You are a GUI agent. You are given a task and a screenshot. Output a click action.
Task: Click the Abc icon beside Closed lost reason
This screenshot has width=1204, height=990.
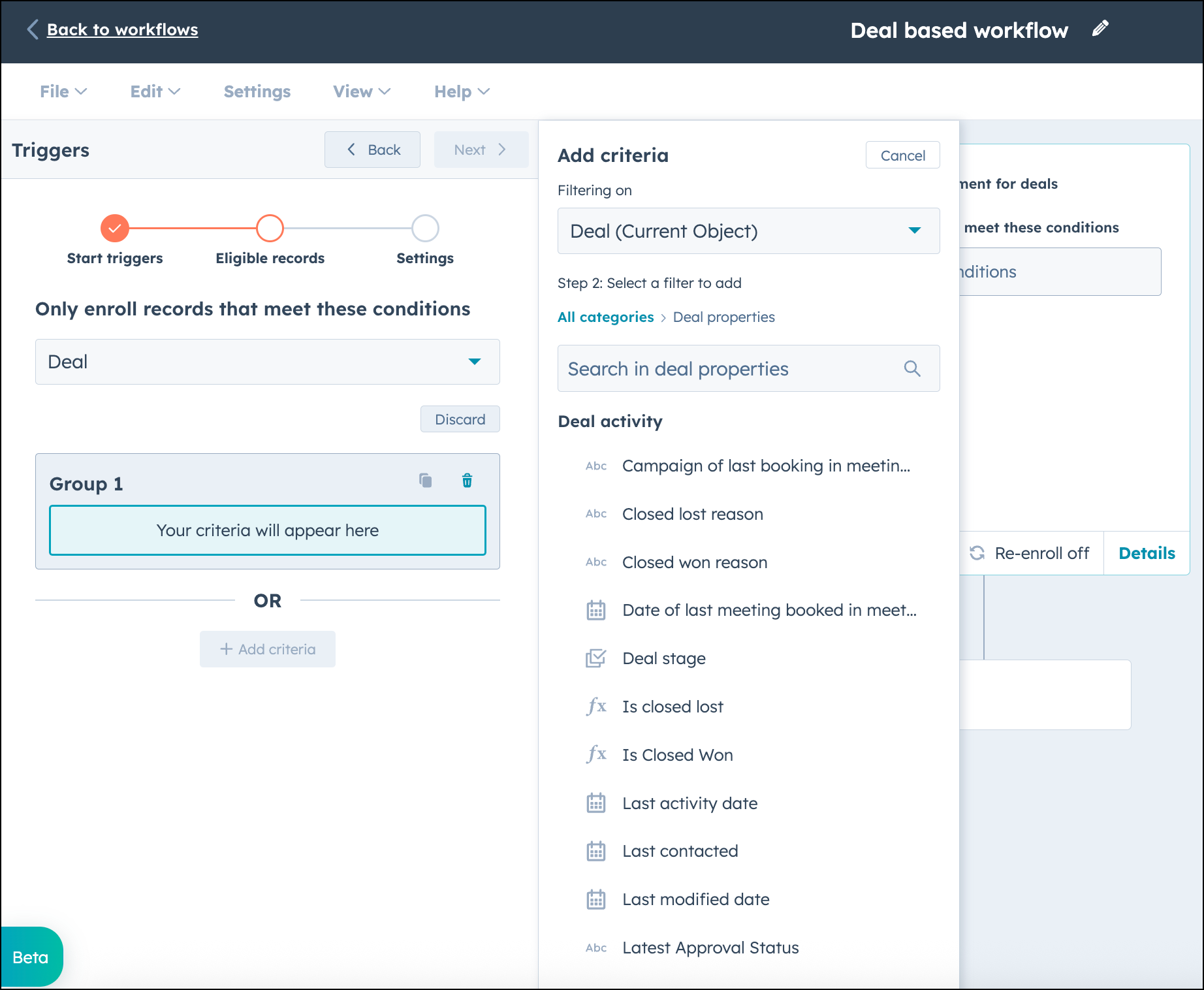(596, 514)
